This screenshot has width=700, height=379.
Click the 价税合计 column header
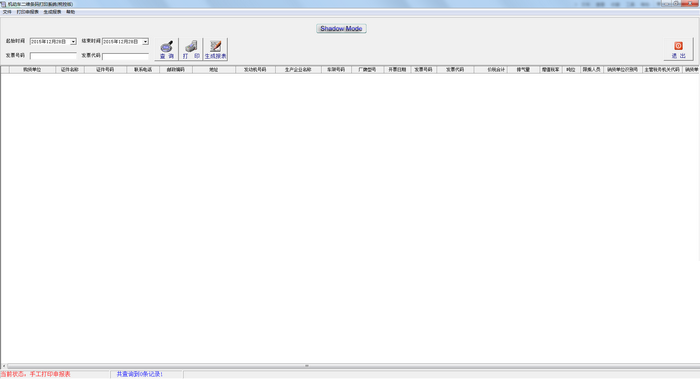click(491, 70)
